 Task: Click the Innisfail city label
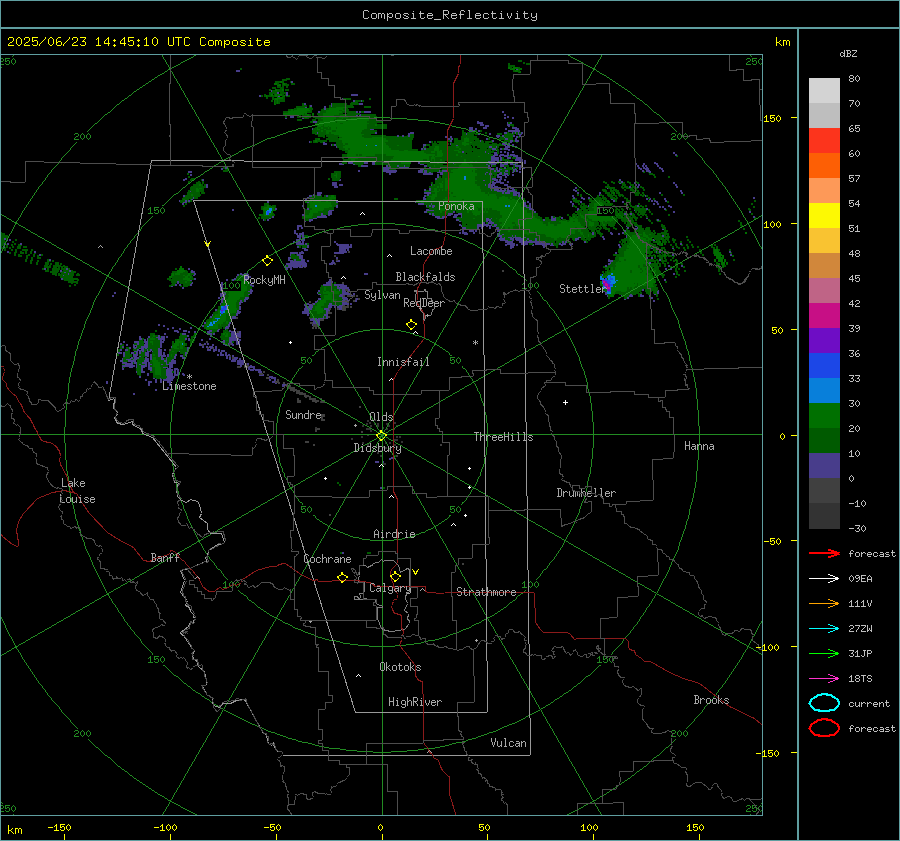click(x=403, y=362)
